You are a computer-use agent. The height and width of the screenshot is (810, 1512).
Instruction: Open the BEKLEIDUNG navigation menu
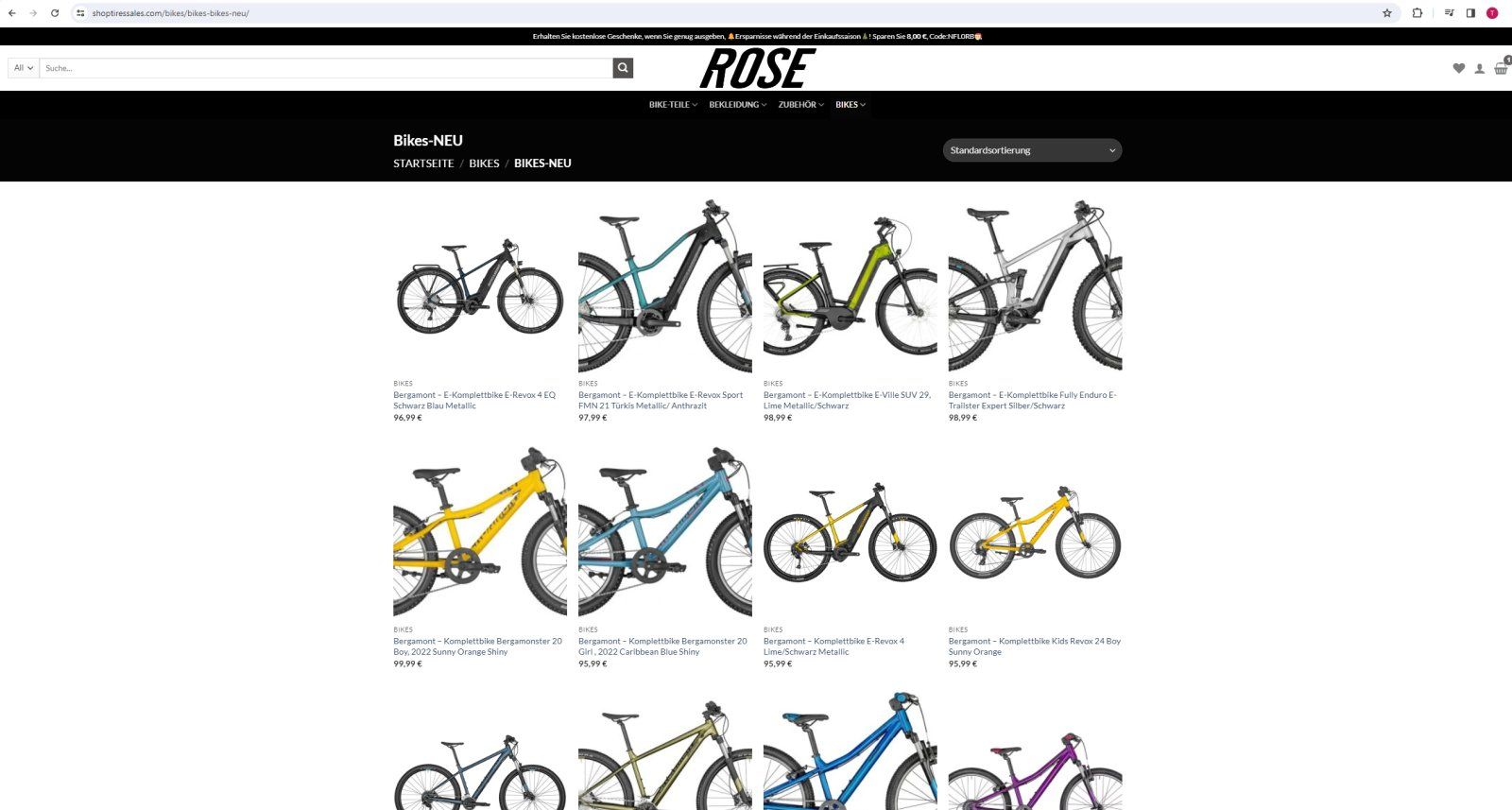[738, 105]
